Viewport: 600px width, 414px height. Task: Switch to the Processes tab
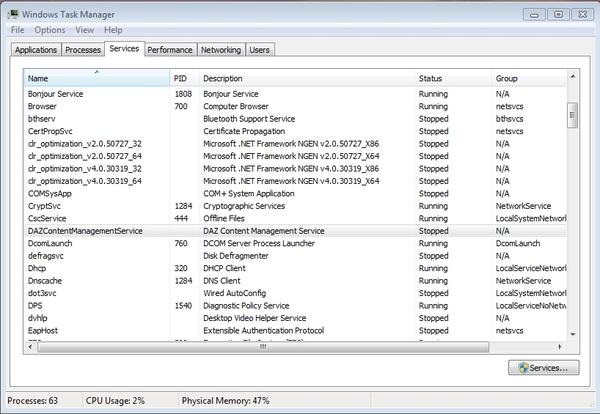[x=83, y=50]
